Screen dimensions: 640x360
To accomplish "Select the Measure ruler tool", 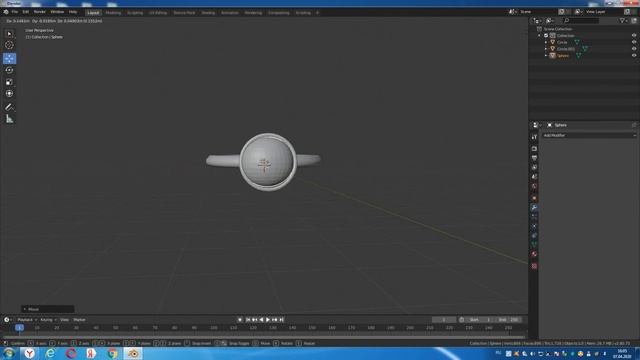I will pyautogui.click(x=9, y=119).
